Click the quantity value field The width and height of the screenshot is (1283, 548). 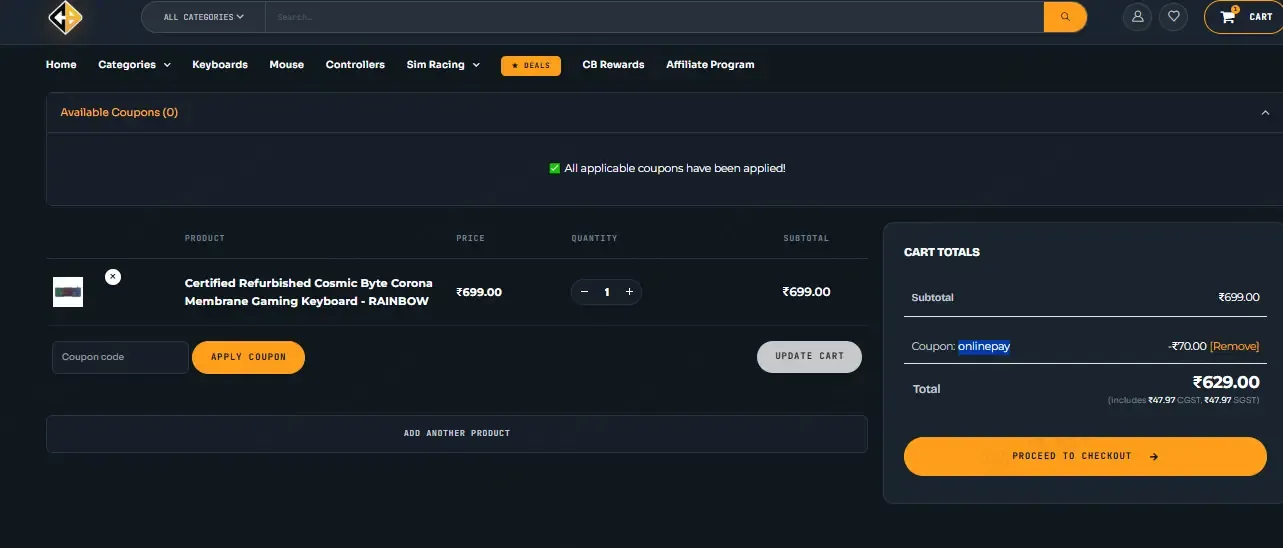(x=607, y=292)
